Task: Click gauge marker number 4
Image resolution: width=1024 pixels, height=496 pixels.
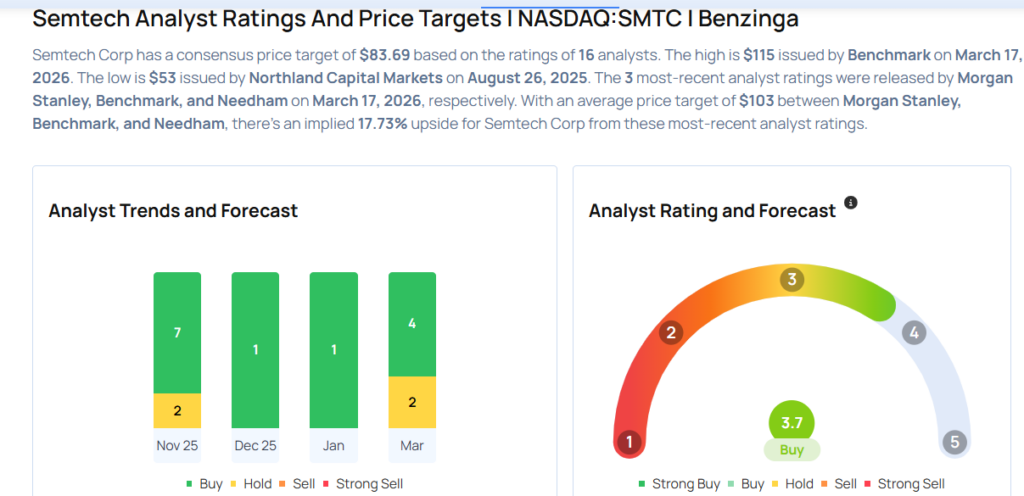Action: coord(912,333)
